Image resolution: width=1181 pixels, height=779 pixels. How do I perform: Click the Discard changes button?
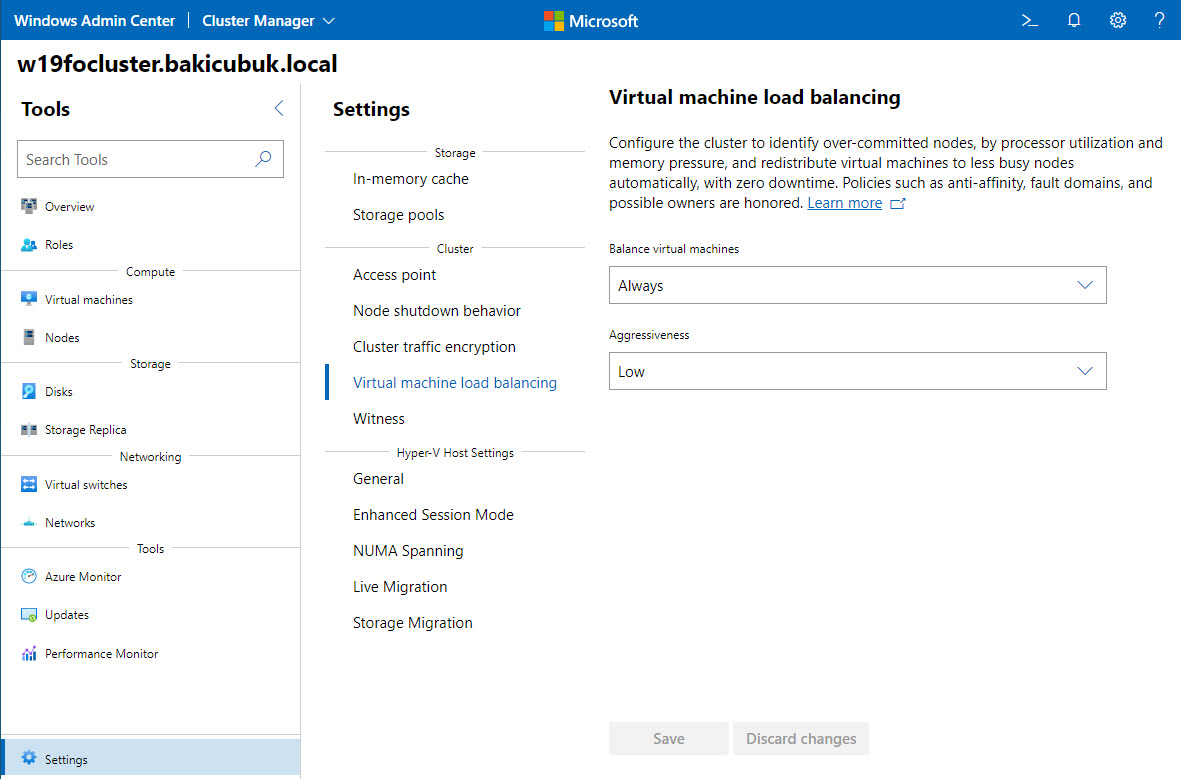[x=801, y=738]
